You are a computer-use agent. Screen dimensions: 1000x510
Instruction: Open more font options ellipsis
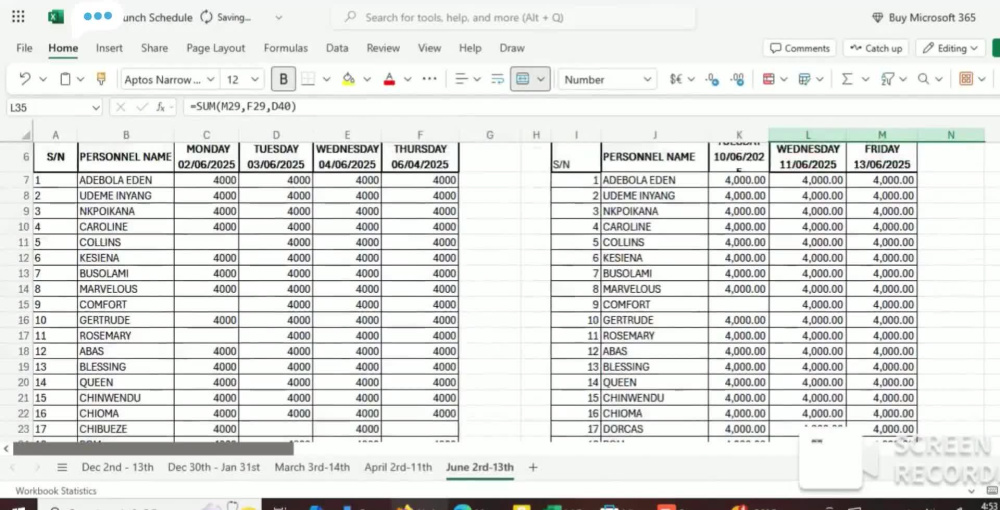pyautogui.click(x=429, y=79)
